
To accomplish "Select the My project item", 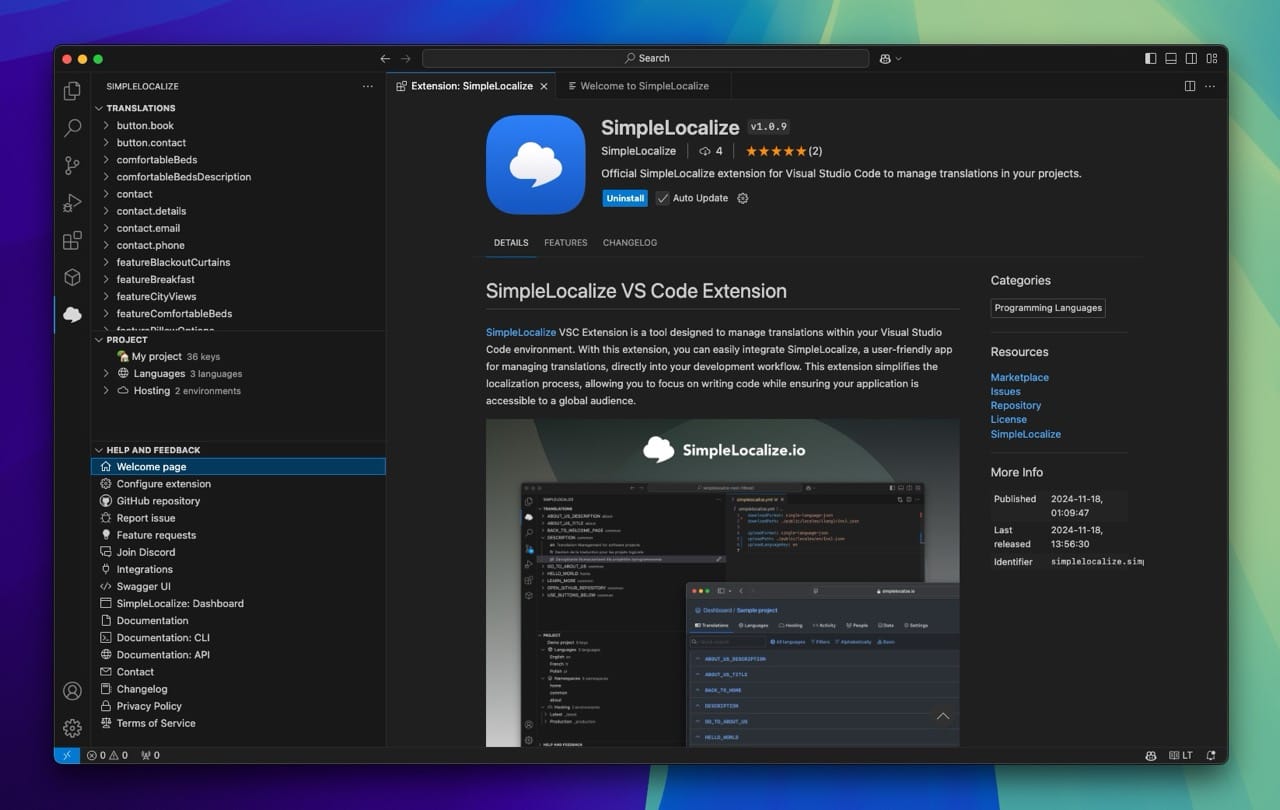I will pyautogui.click(x=238, y=357).
